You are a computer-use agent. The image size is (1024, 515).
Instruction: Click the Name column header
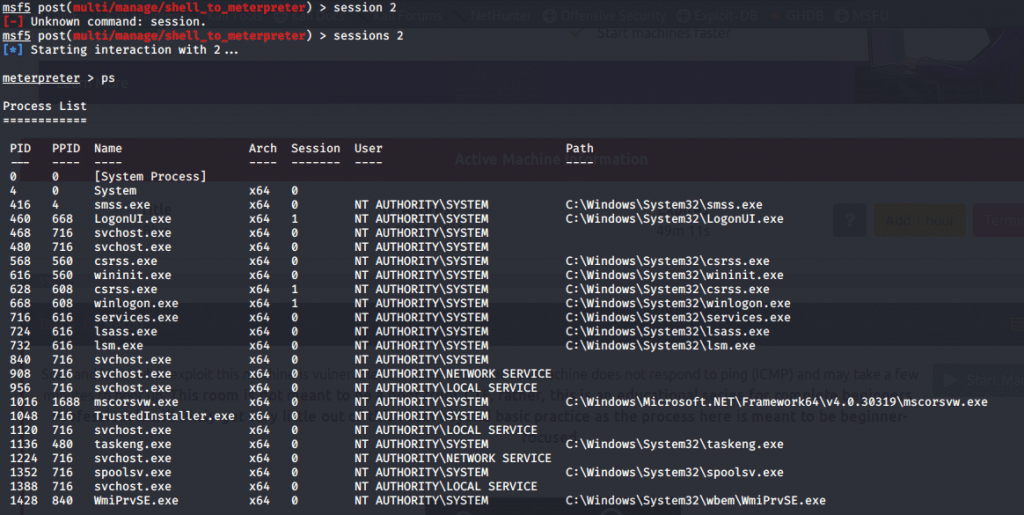(x=108, y=148)
